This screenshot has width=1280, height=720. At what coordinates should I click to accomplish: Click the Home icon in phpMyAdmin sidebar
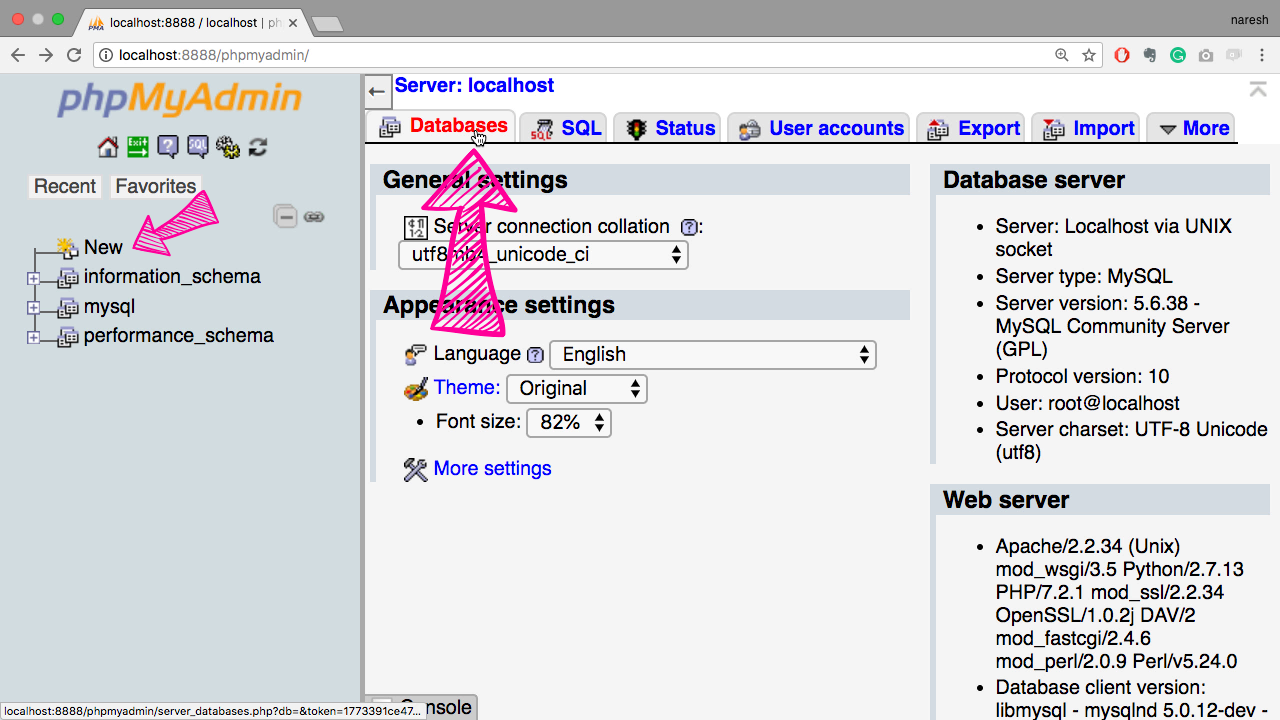click(x=108, y=148)
